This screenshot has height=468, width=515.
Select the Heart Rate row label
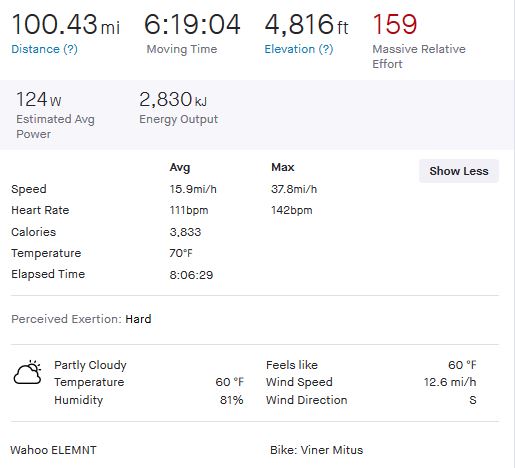[40, 210]
